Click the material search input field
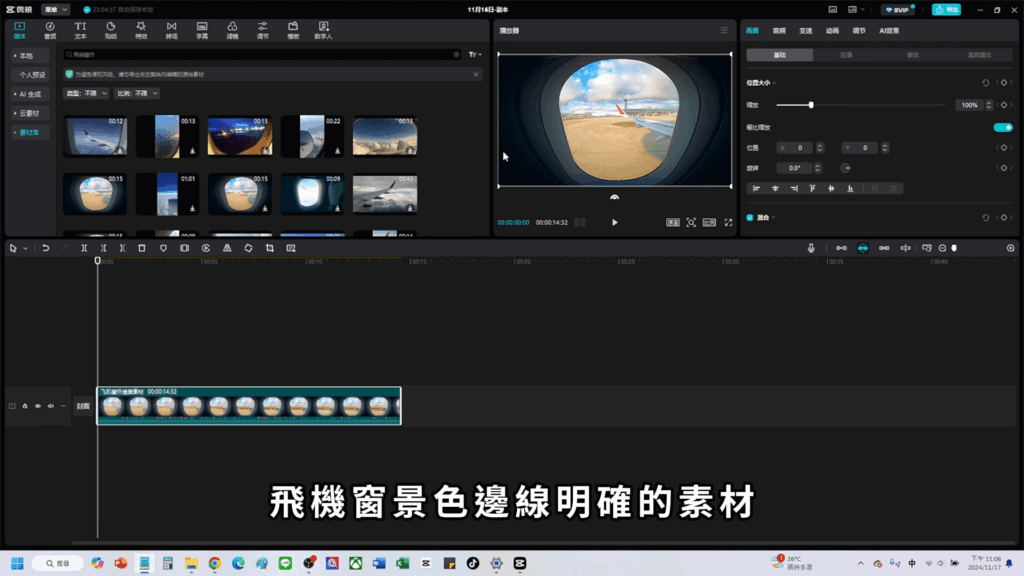The height and width of the screenshot is (576, 1024). (263, 55)
